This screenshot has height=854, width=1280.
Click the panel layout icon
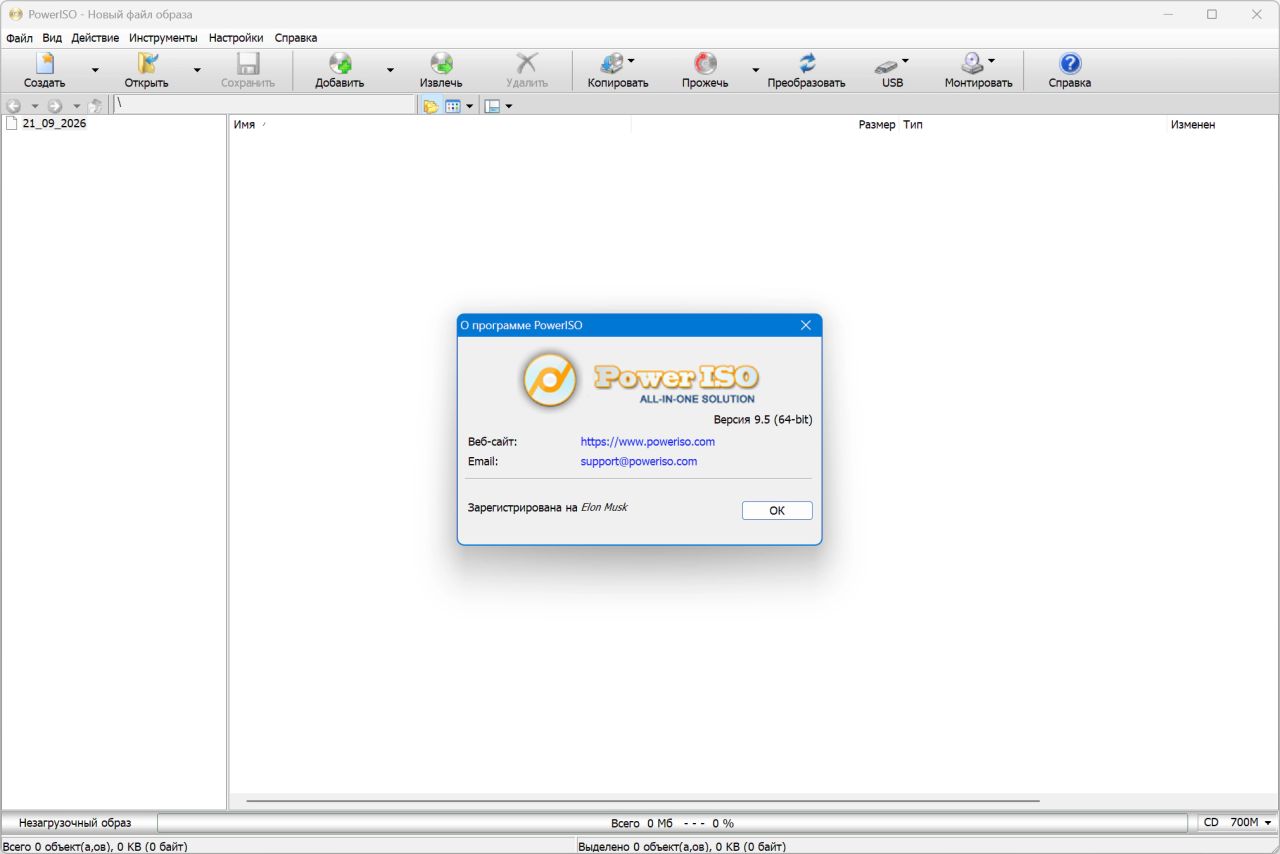(492, 106)
